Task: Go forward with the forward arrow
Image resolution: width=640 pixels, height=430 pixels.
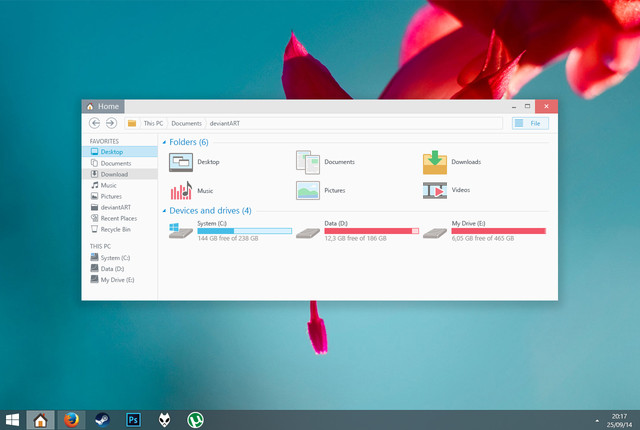Action: tap(110, 123)
